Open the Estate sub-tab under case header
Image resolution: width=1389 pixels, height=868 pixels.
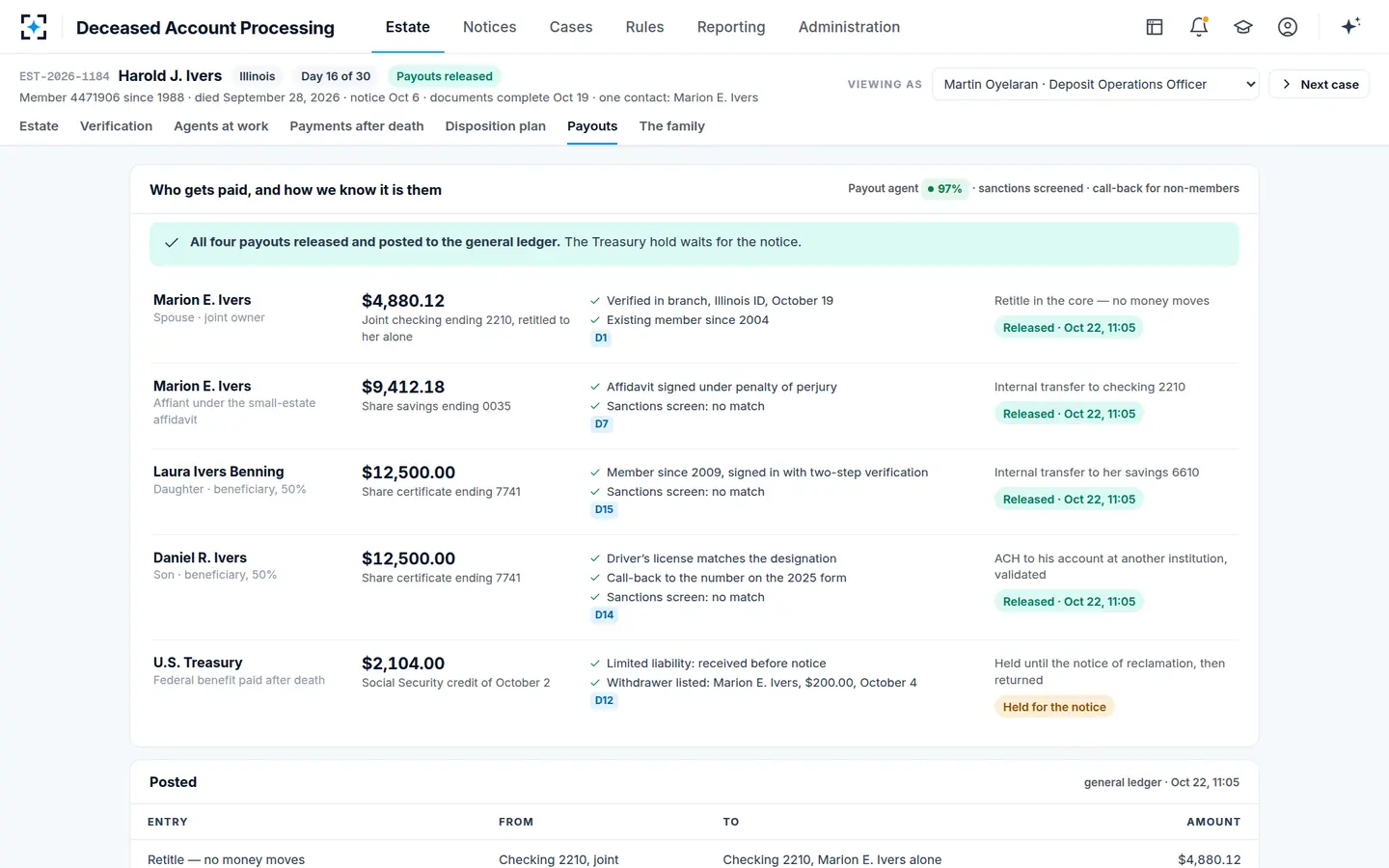click(x=39, y=126)
